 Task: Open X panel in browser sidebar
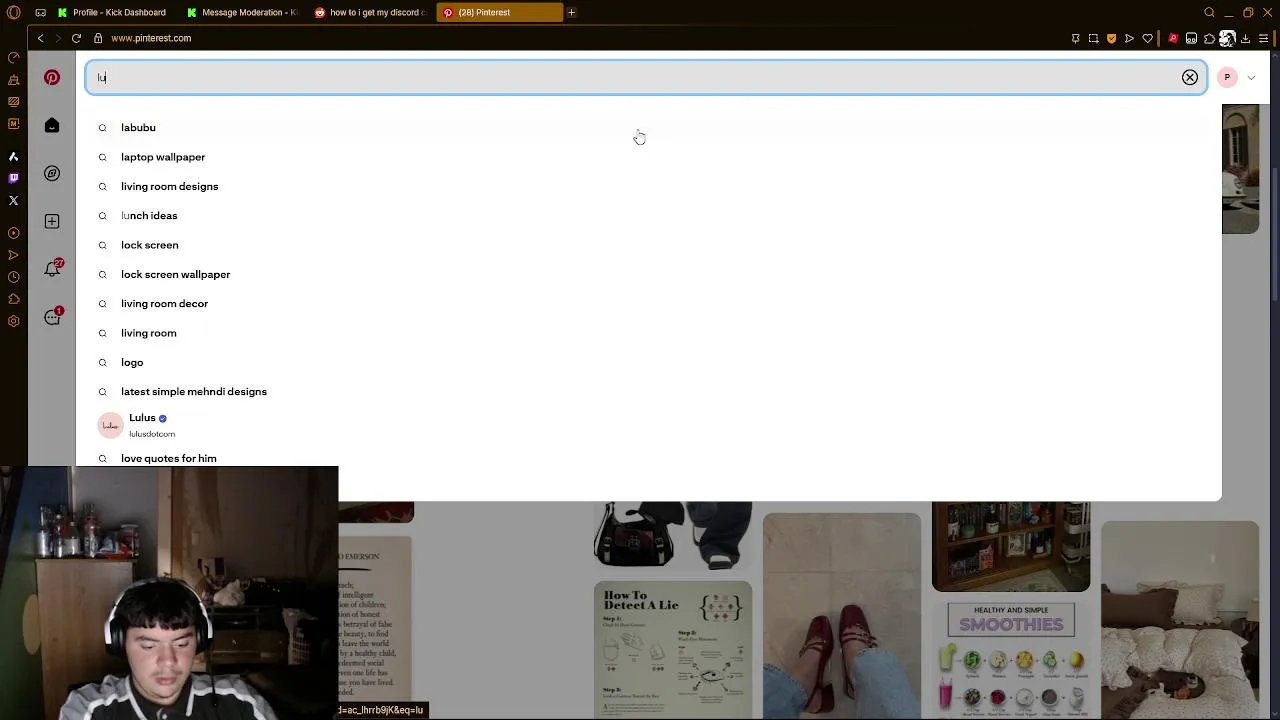point(13,200)
